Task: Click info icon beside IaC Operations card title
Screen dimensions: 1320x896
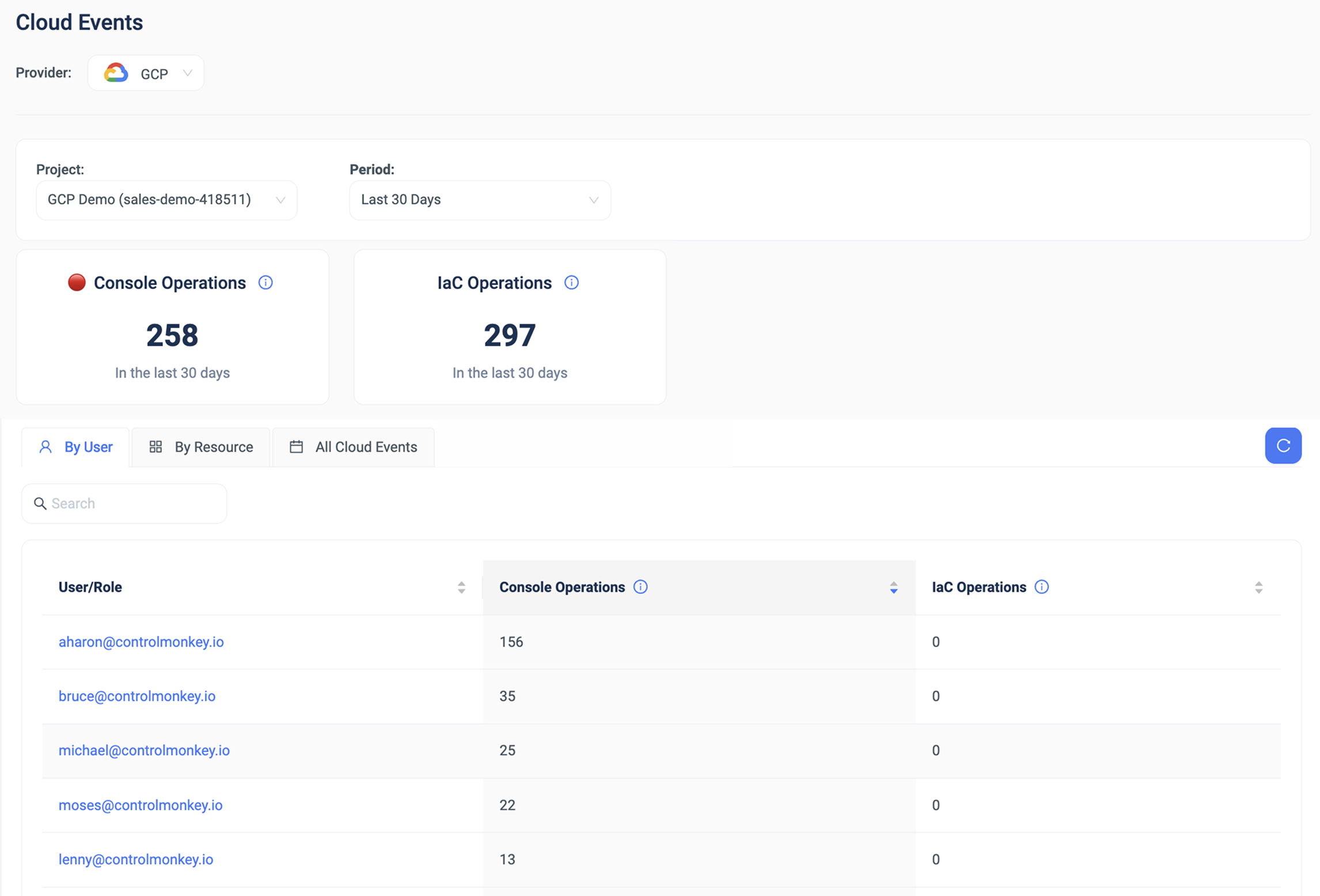Action: (x=571, y=283)
